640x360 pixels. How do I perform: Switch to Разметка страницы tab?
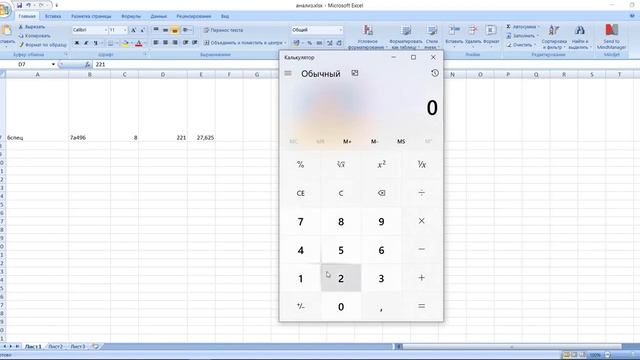tap(91, 16)
